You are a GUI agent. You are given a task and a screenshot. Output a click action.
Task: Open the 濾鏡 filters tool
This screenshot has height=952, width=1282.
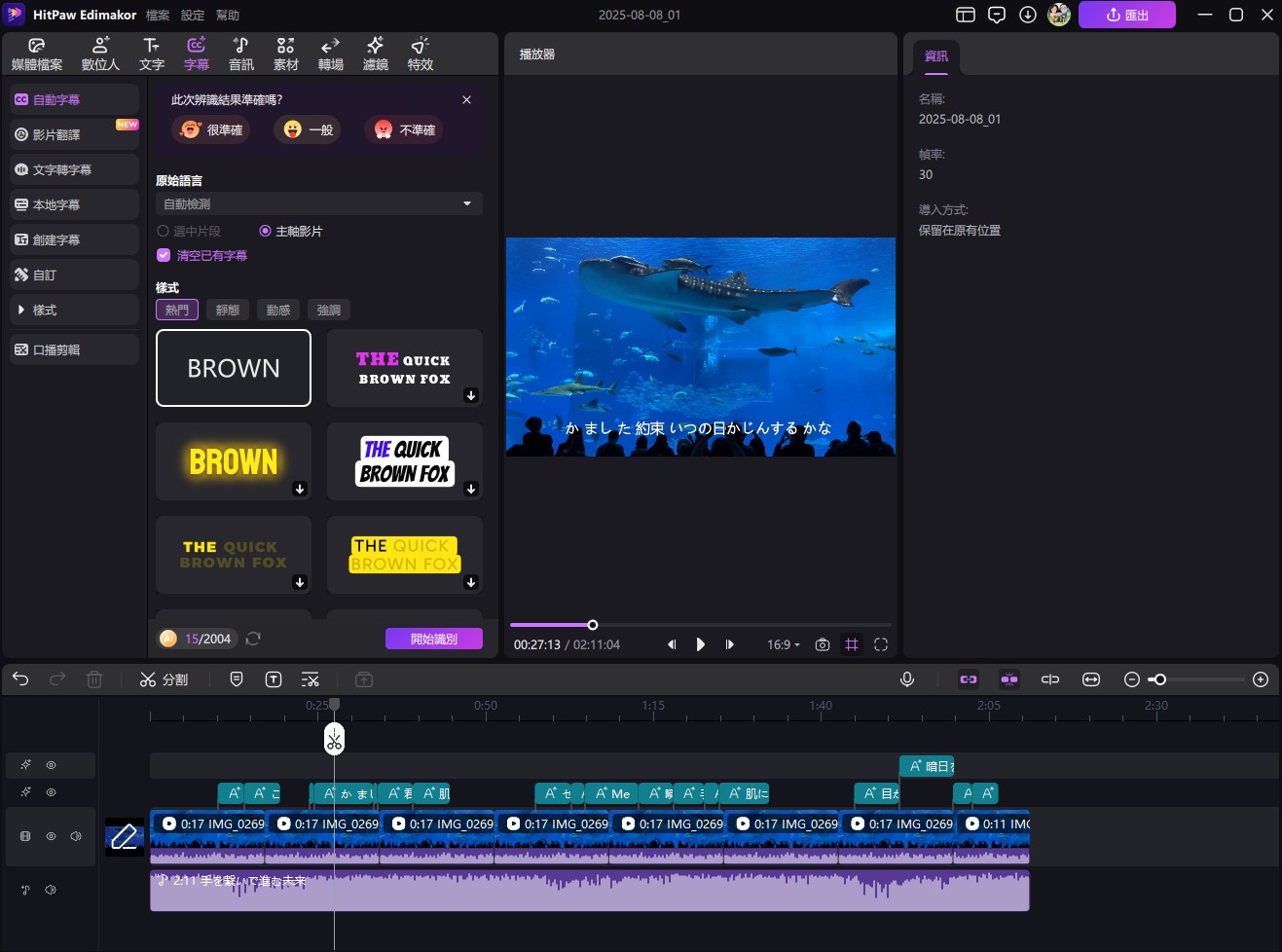coord(376,55)
